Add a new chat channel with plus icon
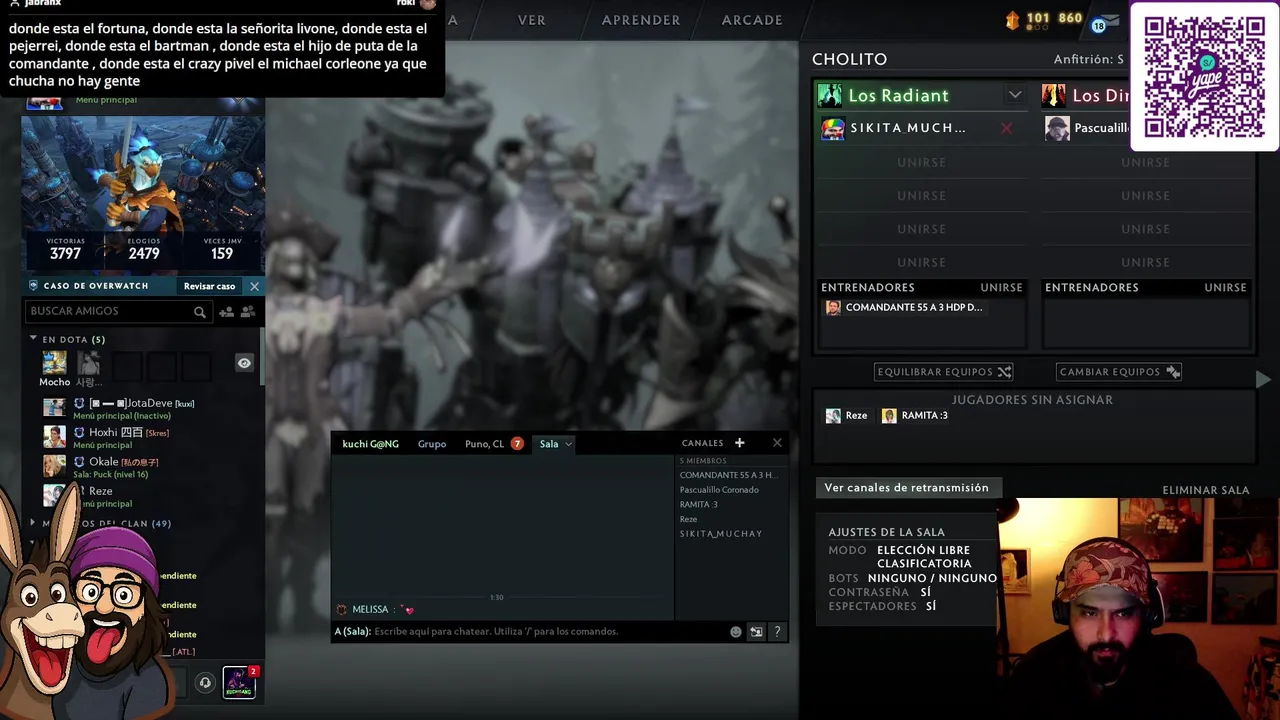 click(740, 443)
